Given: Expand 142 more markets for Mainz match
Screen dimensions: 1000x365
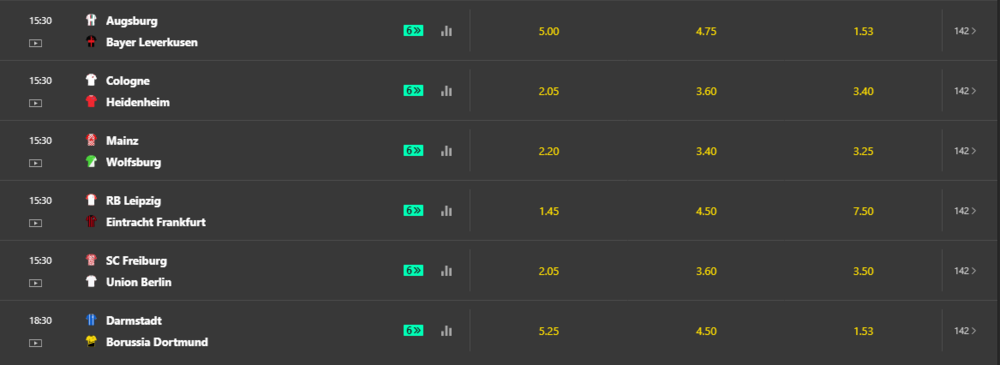Looking at the screenshot, I should 965,151.
